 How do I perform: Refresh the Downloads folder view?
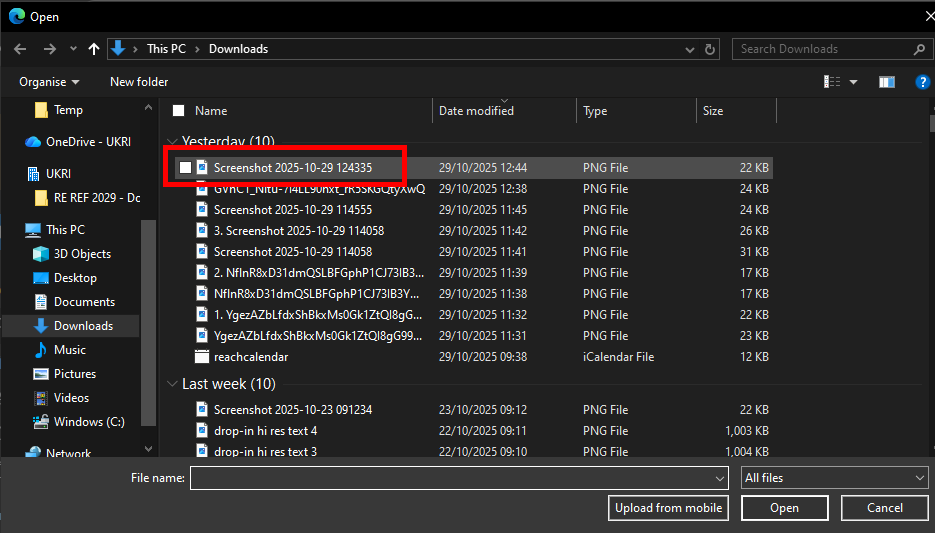coord(710,49)
